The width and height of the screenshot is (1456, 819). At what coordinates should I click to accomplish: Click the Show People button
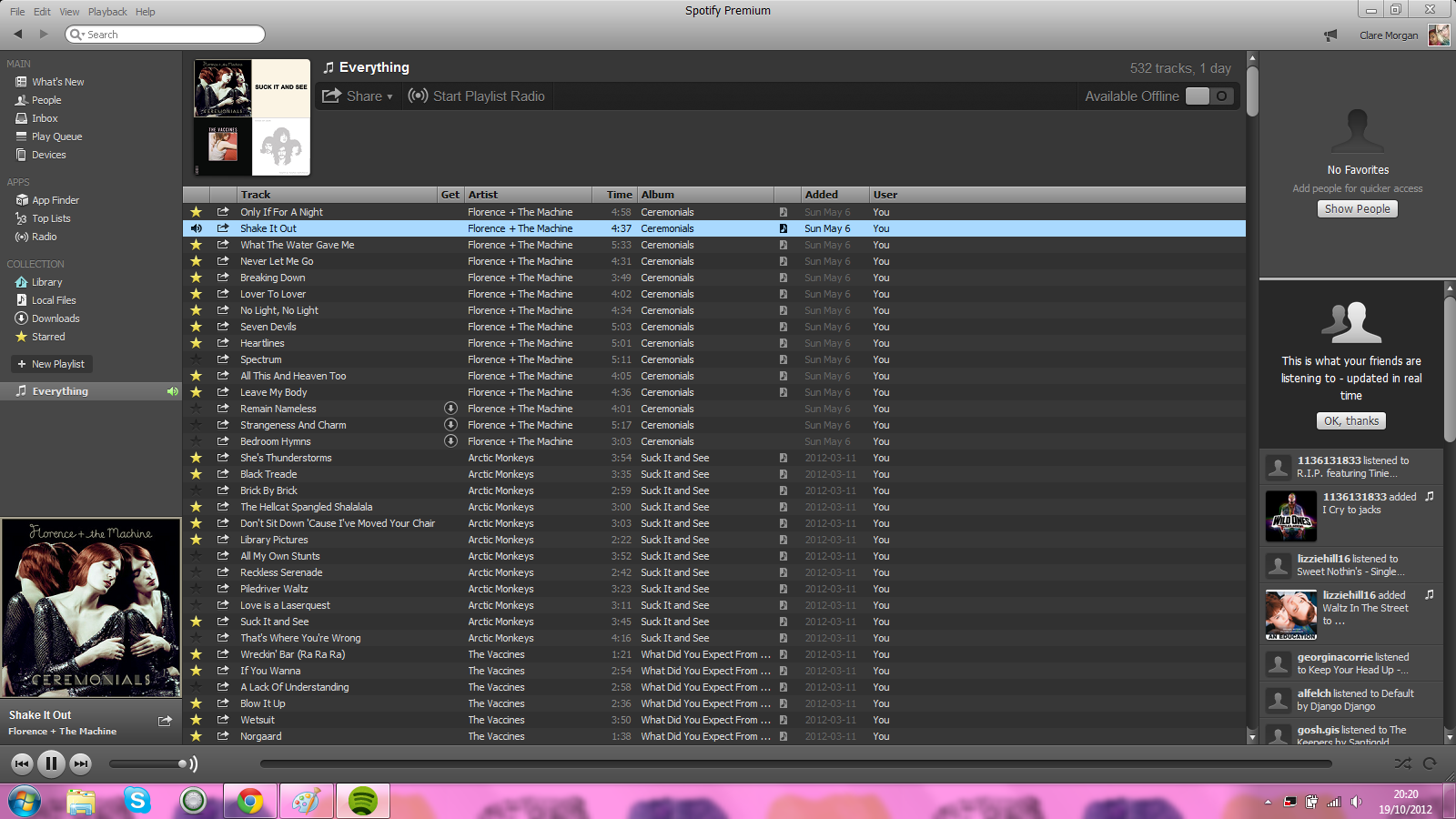coord(1357,209)
